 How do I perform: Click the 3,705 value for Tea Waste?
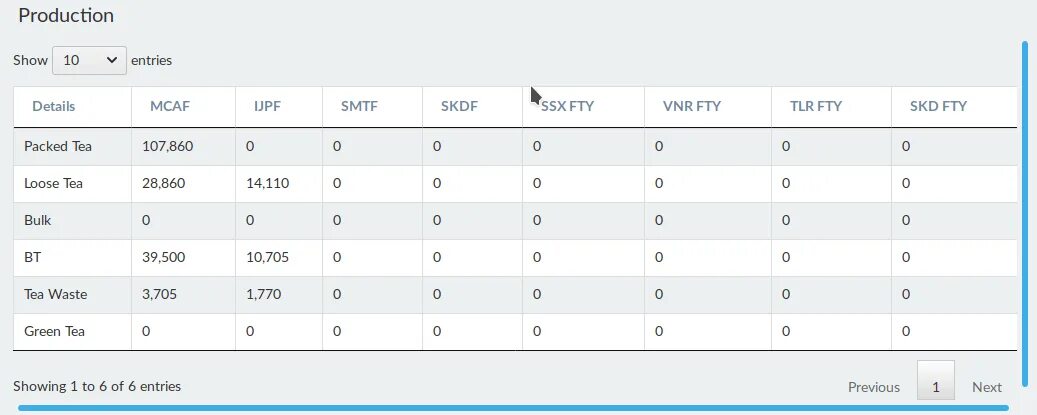[x=159, y=295]
